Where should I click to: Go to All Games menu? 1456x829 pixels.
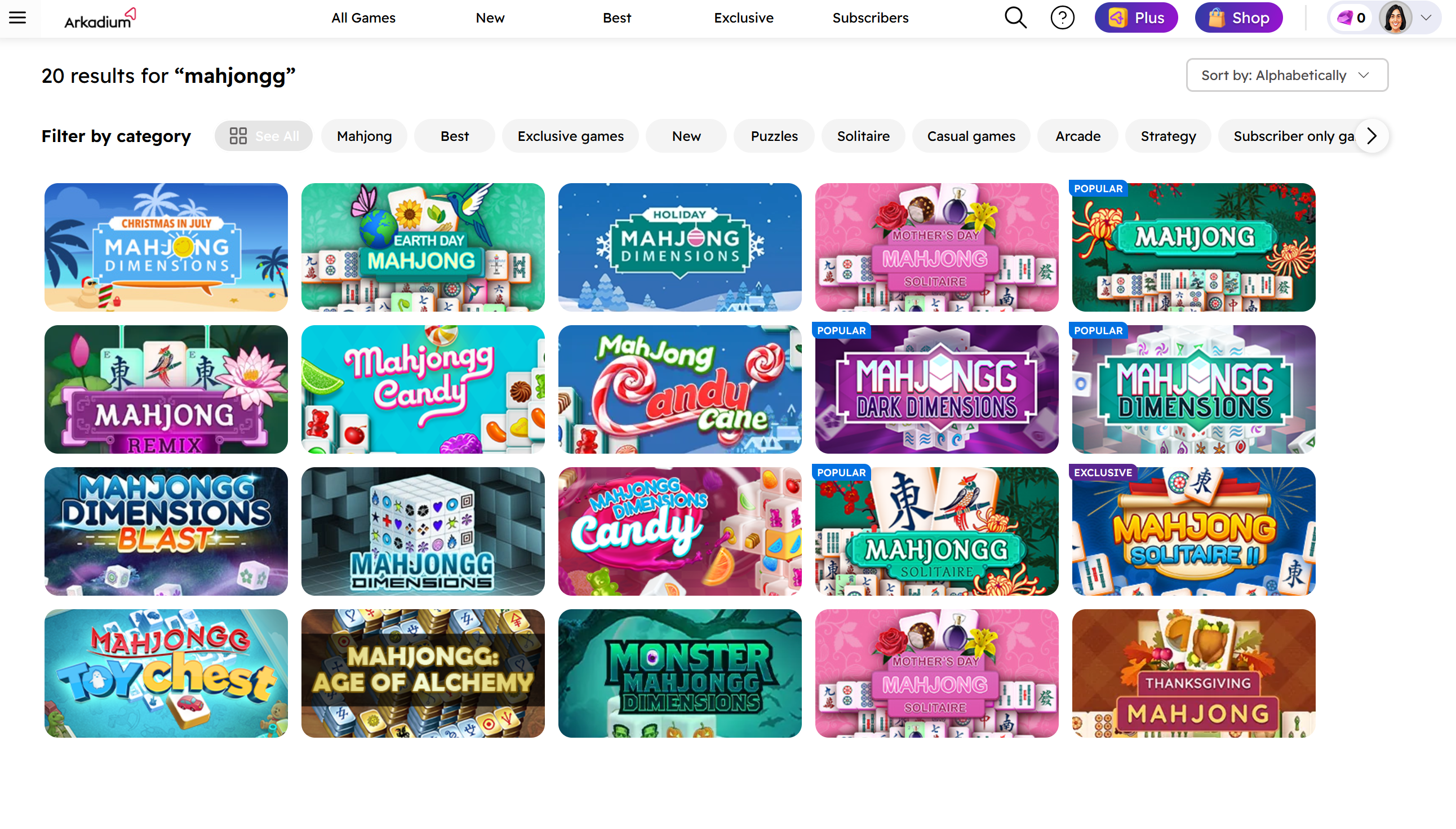pos(363,17)
